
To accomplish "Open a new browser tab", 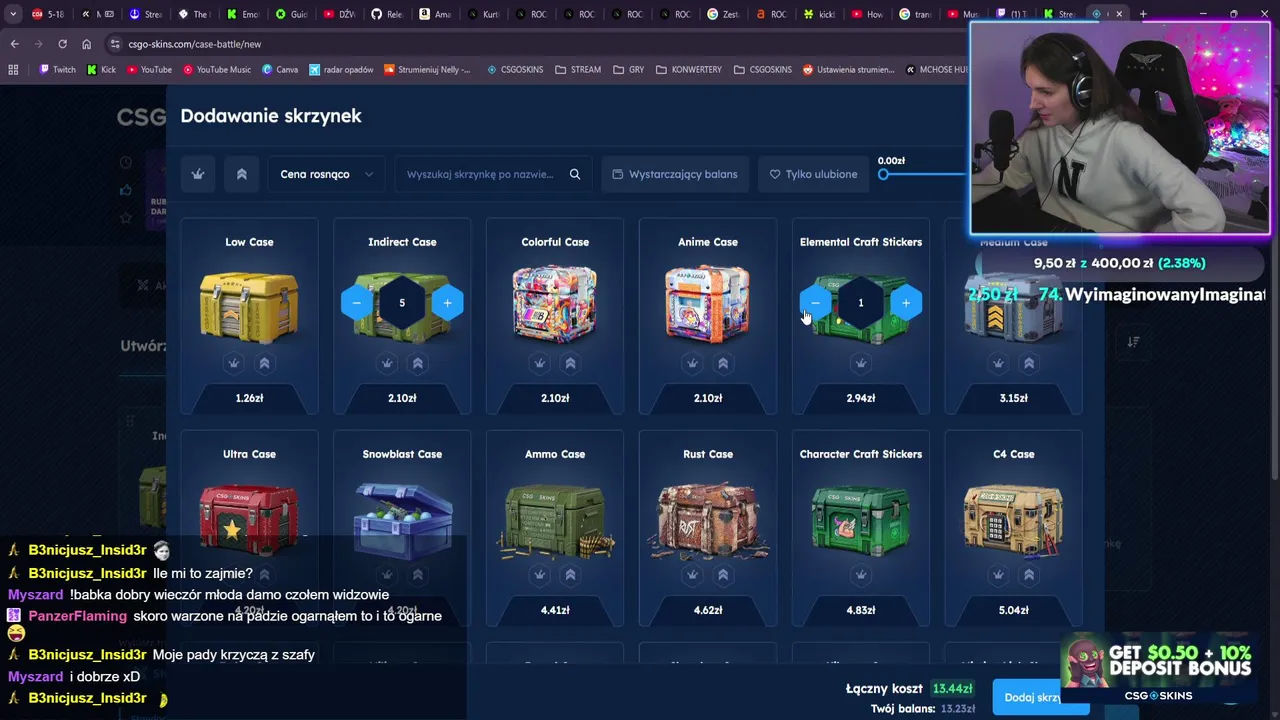I will click(x=1143, y=14).
